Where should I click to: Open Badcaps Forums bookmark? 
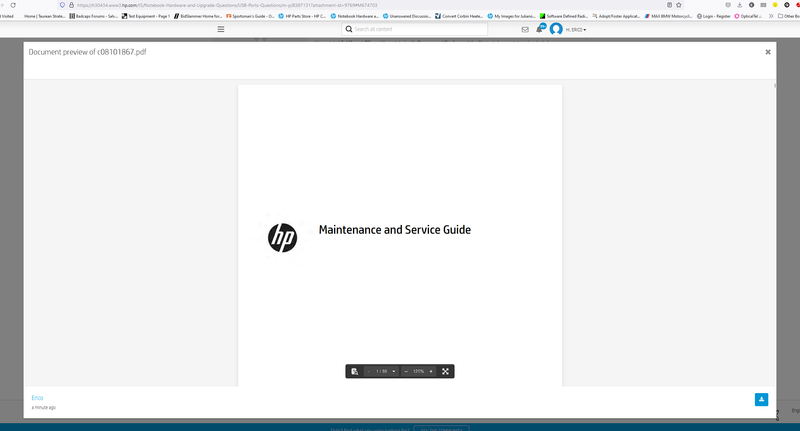[93, 16]
